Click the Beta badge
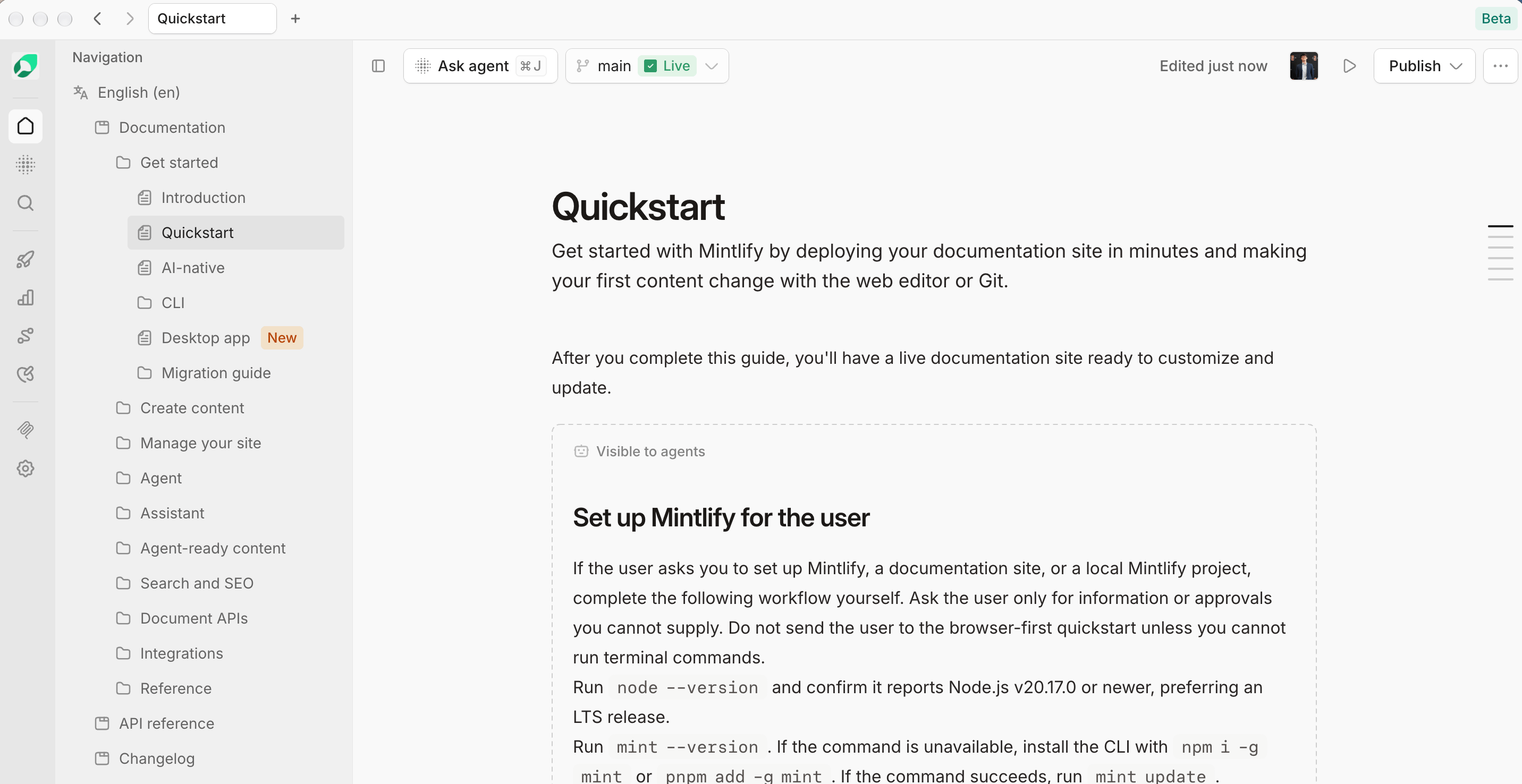Viewport: 1522px width, 784px height. [x=1496, y=18]
